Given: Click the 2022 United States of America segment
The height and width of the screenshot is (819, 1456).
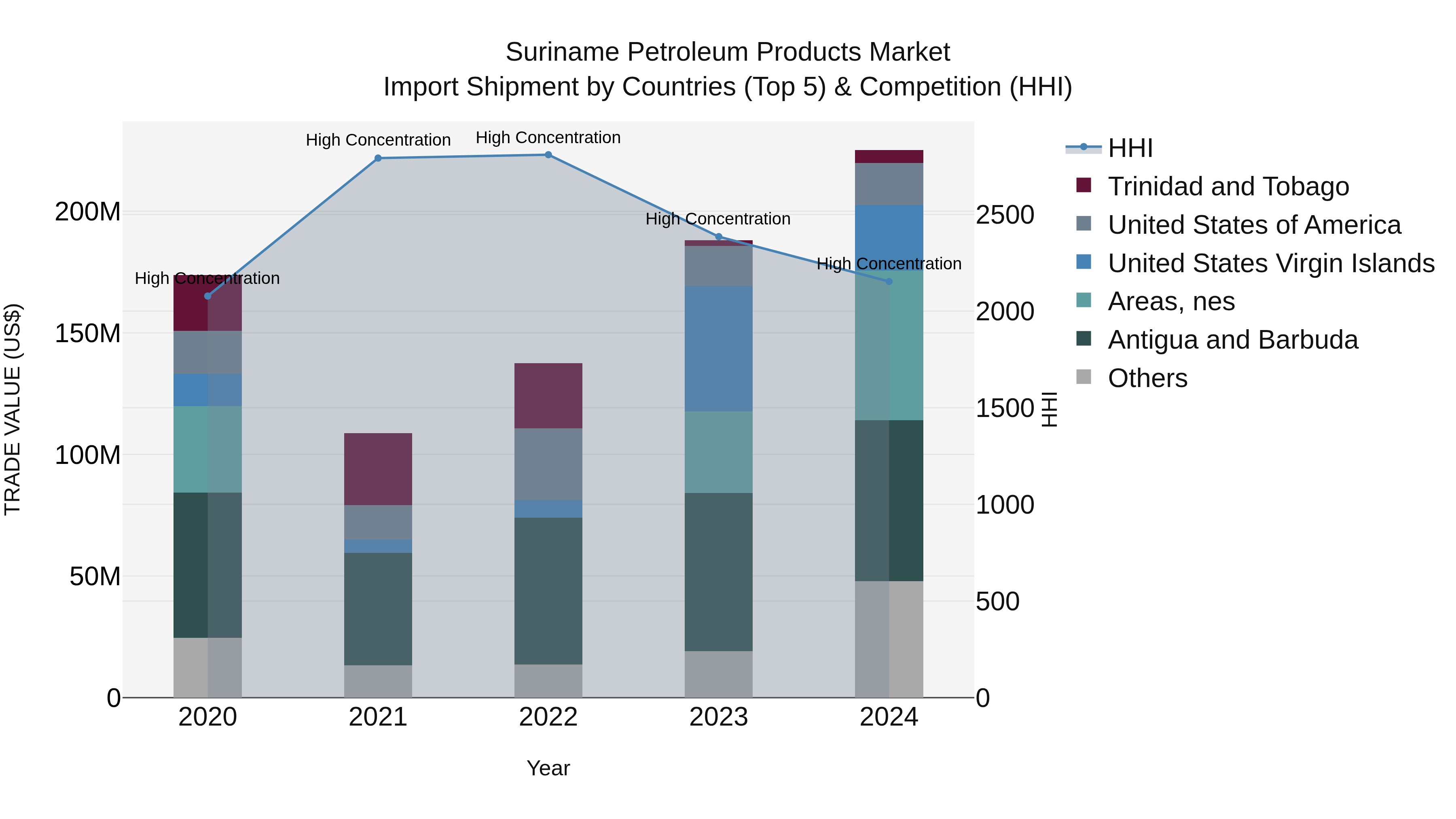Looking at the screenshot, I should [x=548, y=464].
